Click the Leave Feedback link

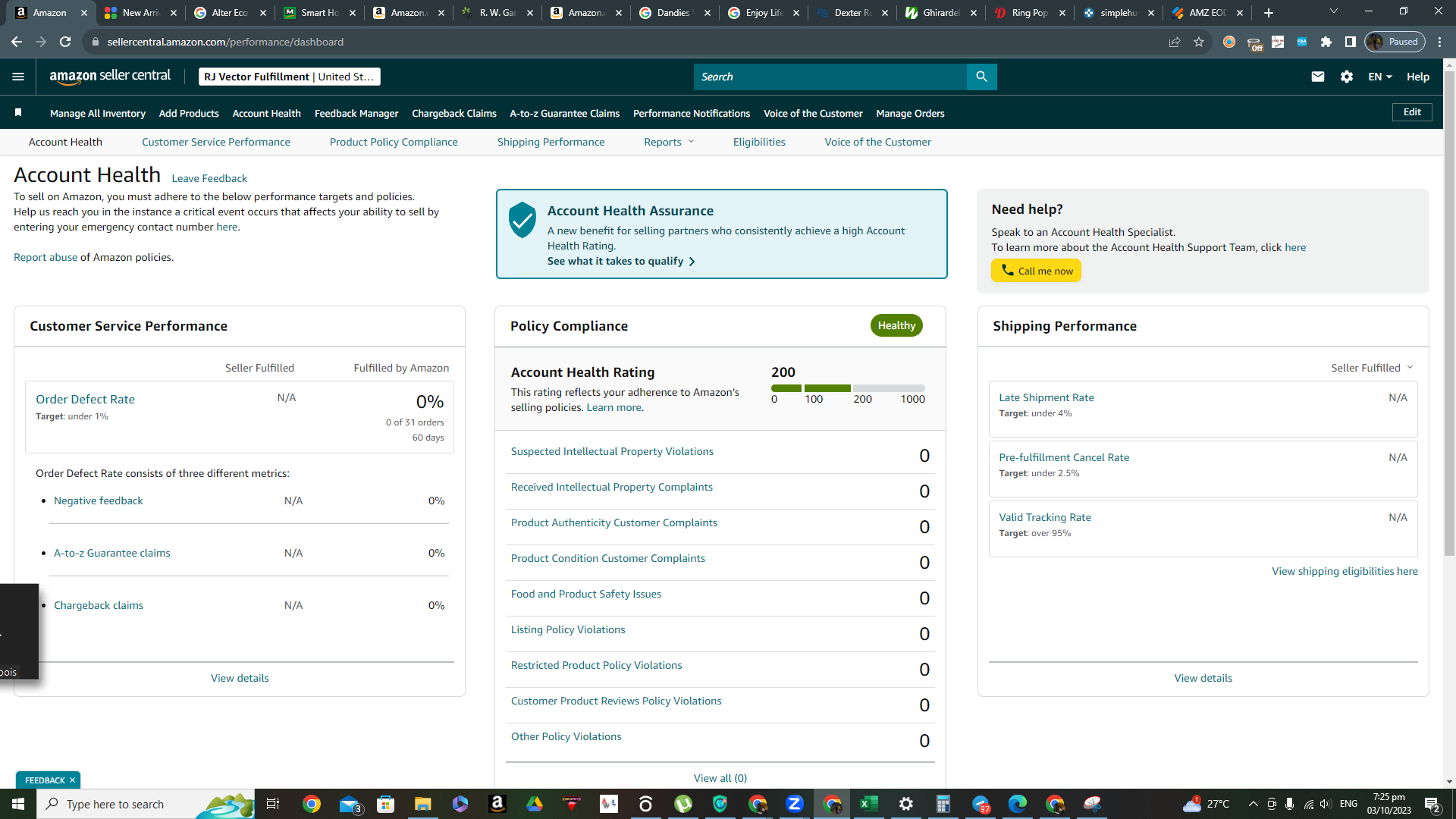[209, 178]
